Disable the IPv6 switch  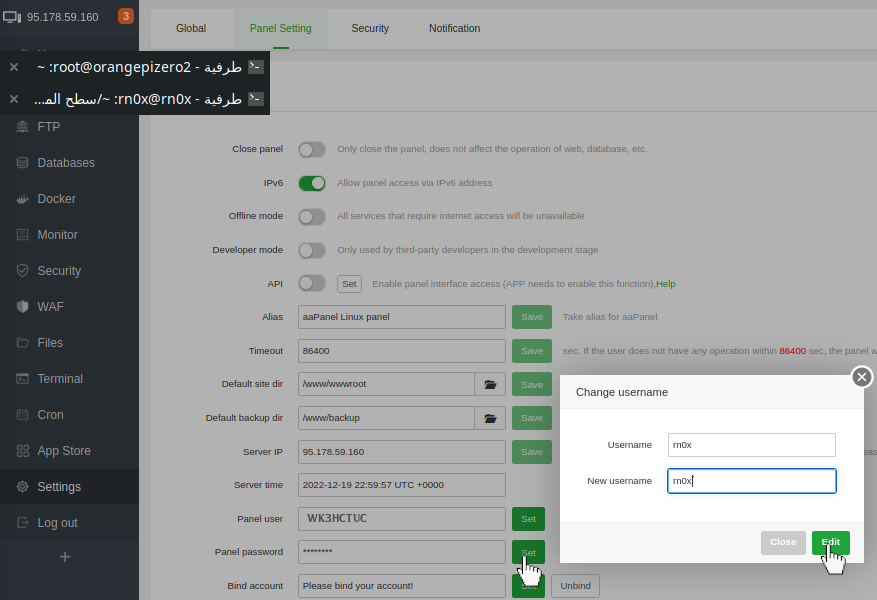coord(312,183)
